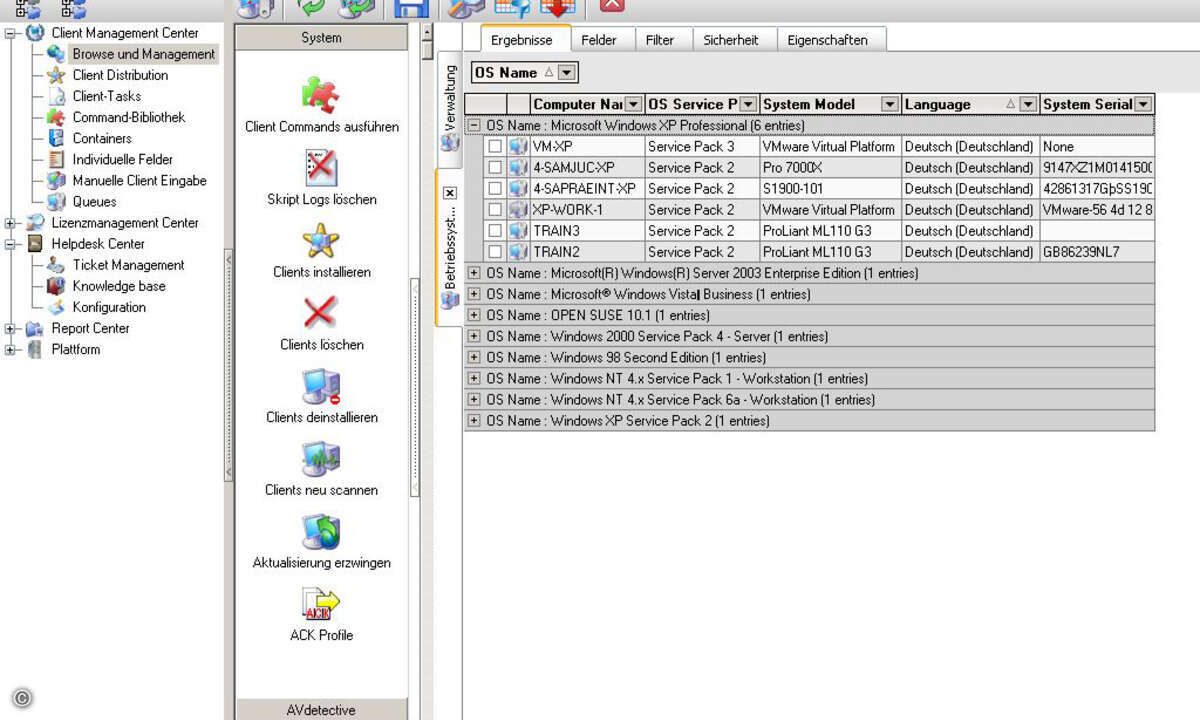Click the Knowledge base tree icon

[56, 286]
